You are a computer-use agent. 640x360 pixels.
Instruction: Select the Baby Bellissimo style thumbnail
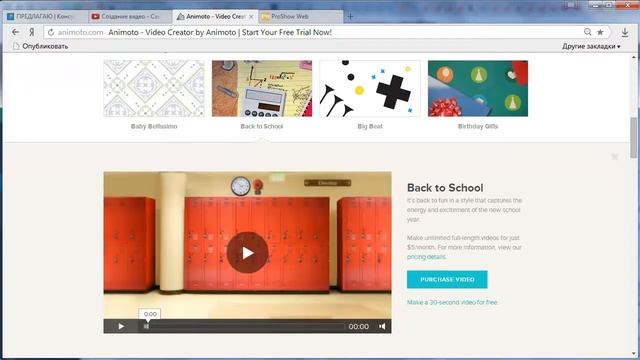click(154, 89)
